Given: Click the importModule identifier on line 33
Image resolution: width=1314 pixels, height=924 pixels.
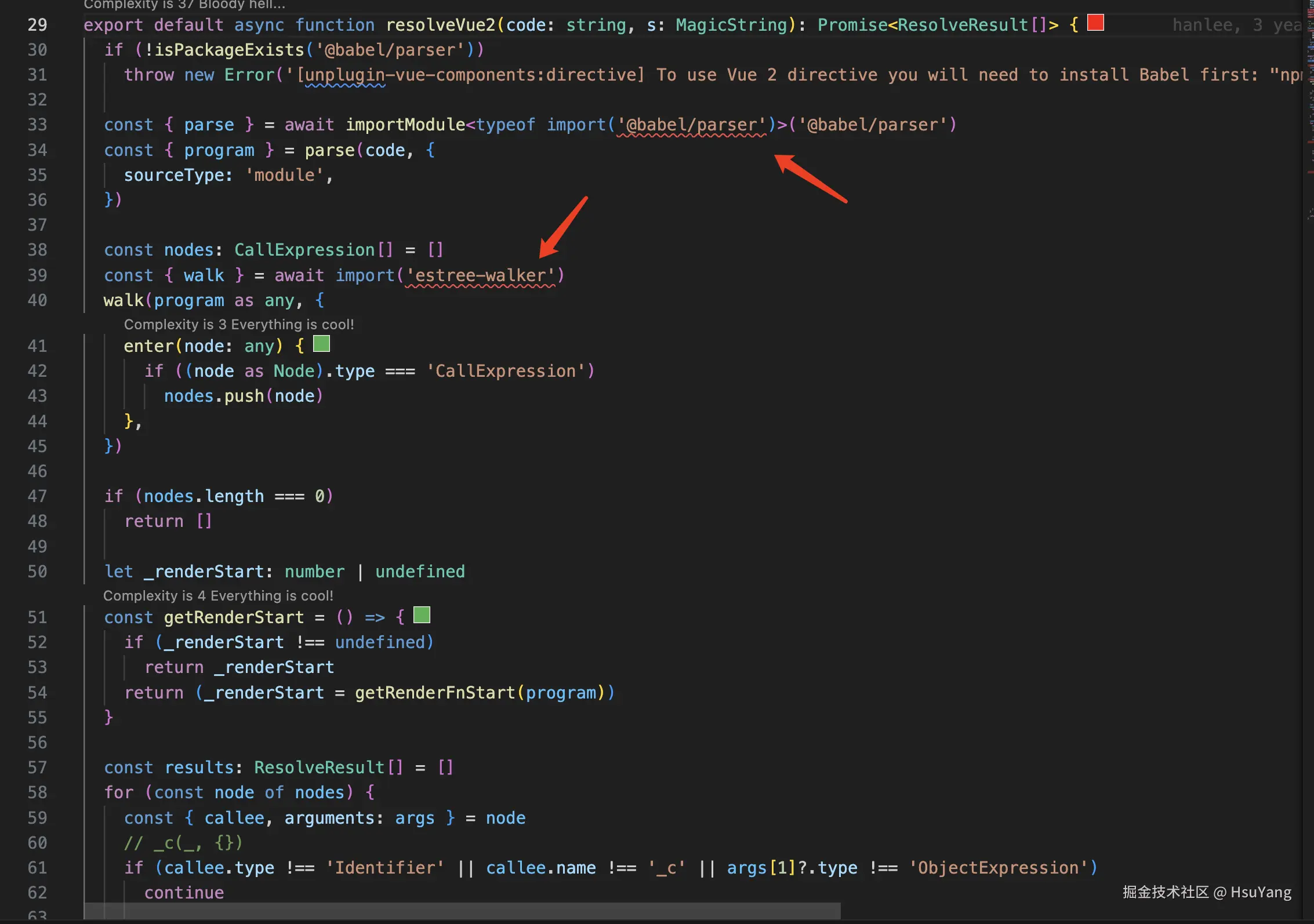Looking at the screenshot, I should pos(405,125).
